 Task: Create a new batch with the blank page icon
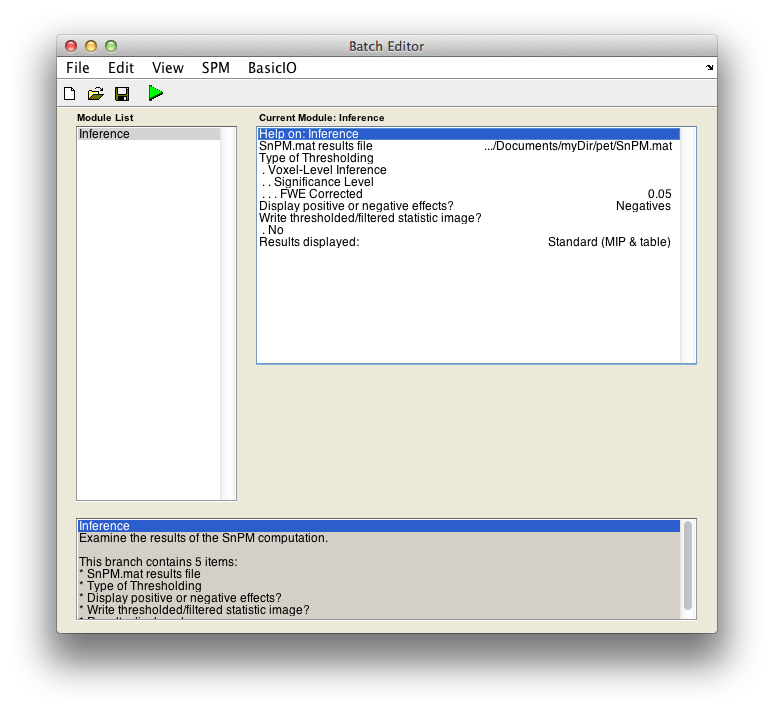(70, 93)
